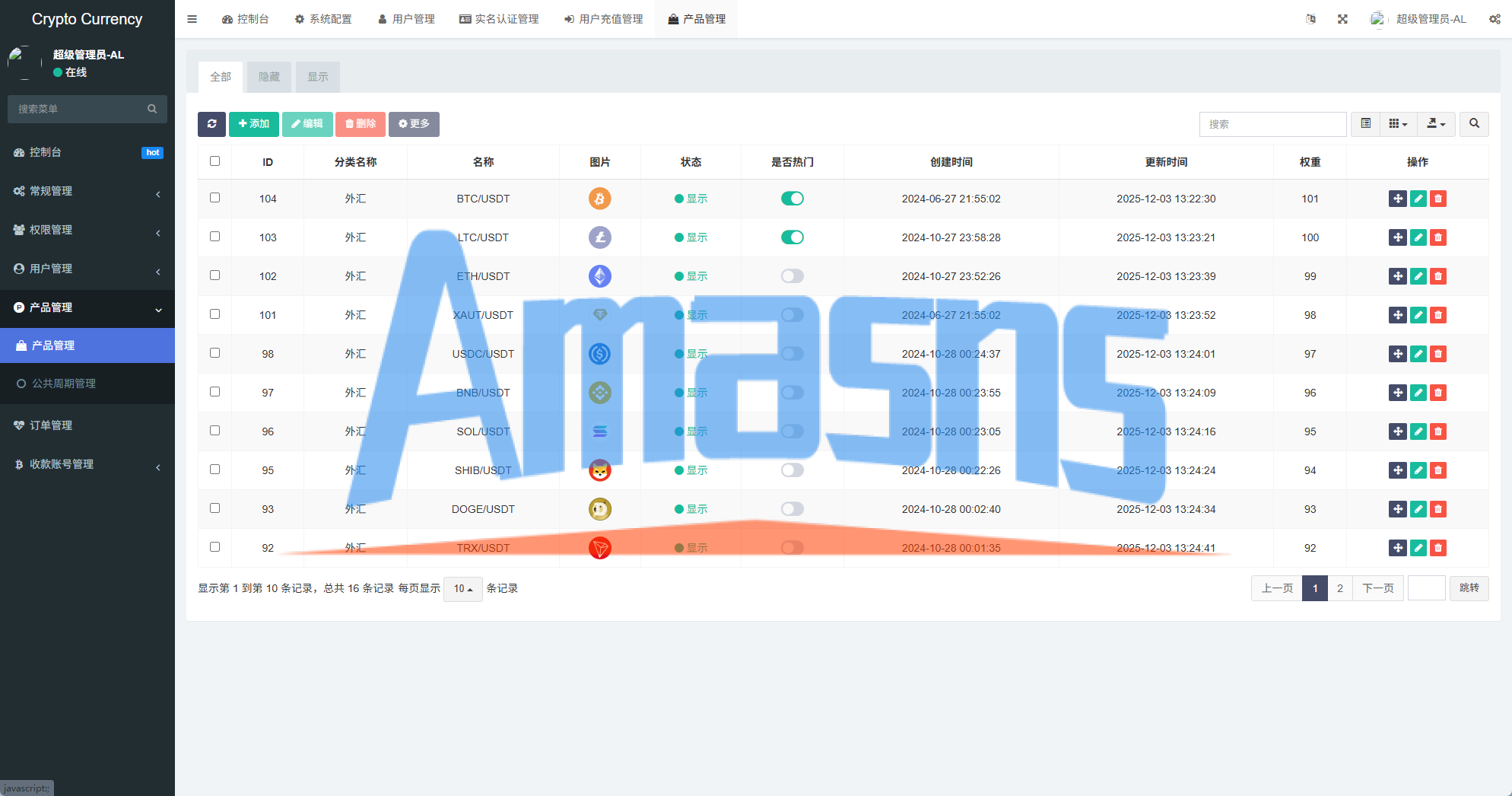Click the table 搜索 input field
The height and width of the screenshot is (796, 1512).
(1272, 124)
